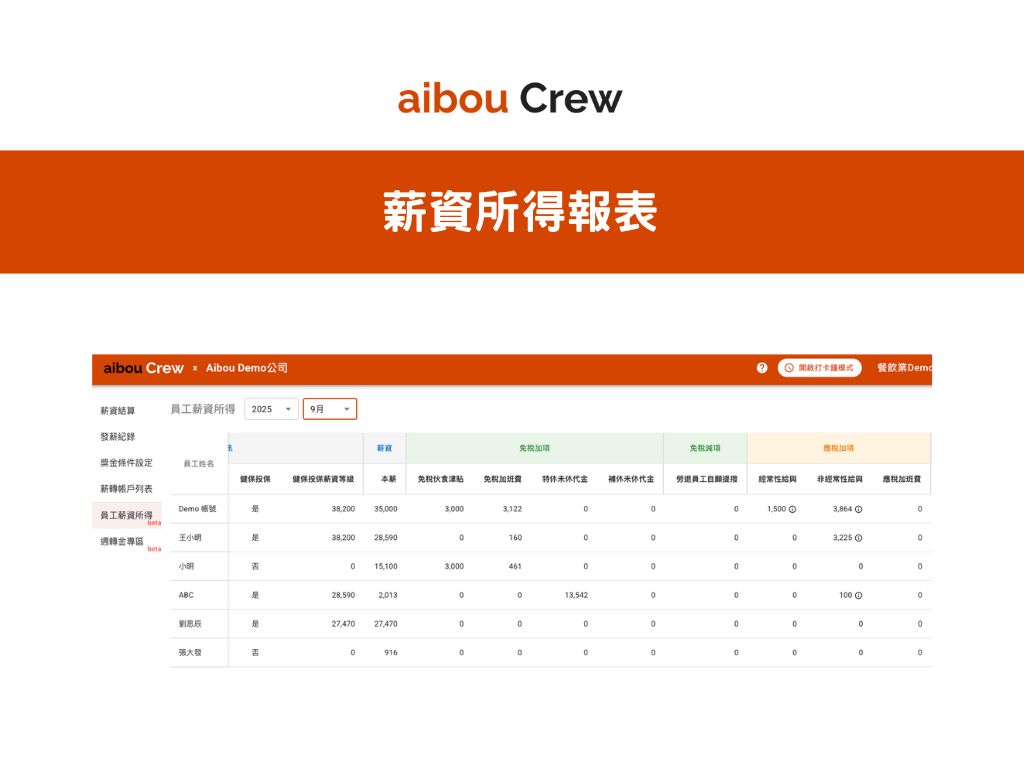The width and height of the screenshot is (1024, 768).
Task: Click the 461 overtime value cell
Action: (x=515, y=566)
